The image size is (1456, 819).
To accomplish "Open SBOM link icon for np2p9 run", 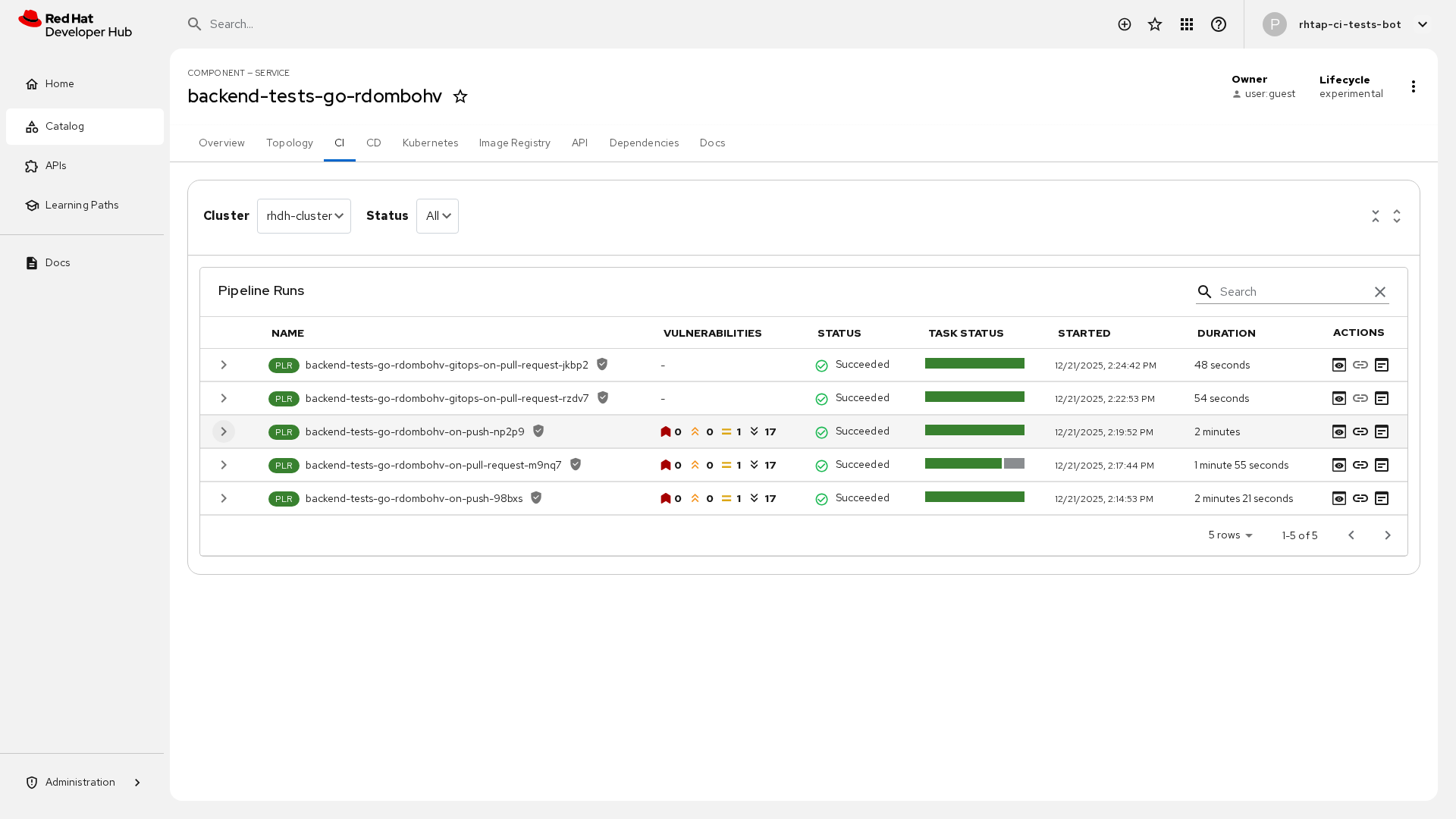I will click(x=1360, y=431).
